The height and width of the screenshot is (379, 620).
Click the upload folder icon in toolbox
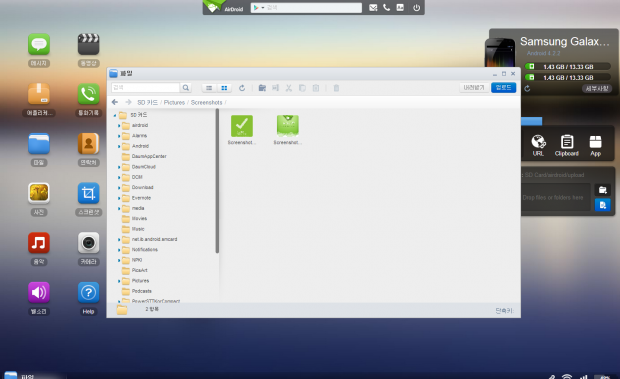point(603,190)
